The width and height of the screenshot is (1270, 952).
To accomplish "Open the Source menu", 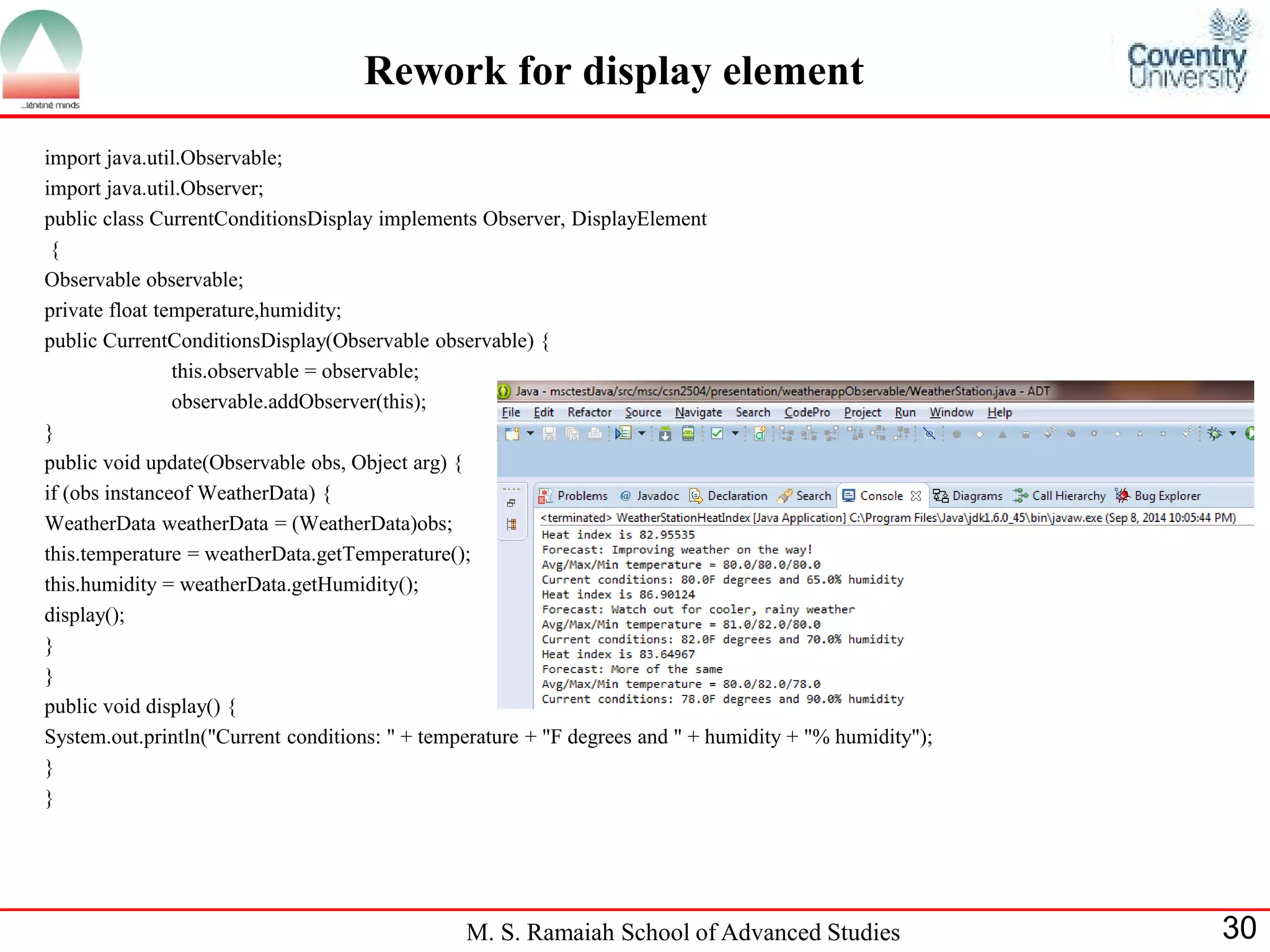I will coord(643,413).
